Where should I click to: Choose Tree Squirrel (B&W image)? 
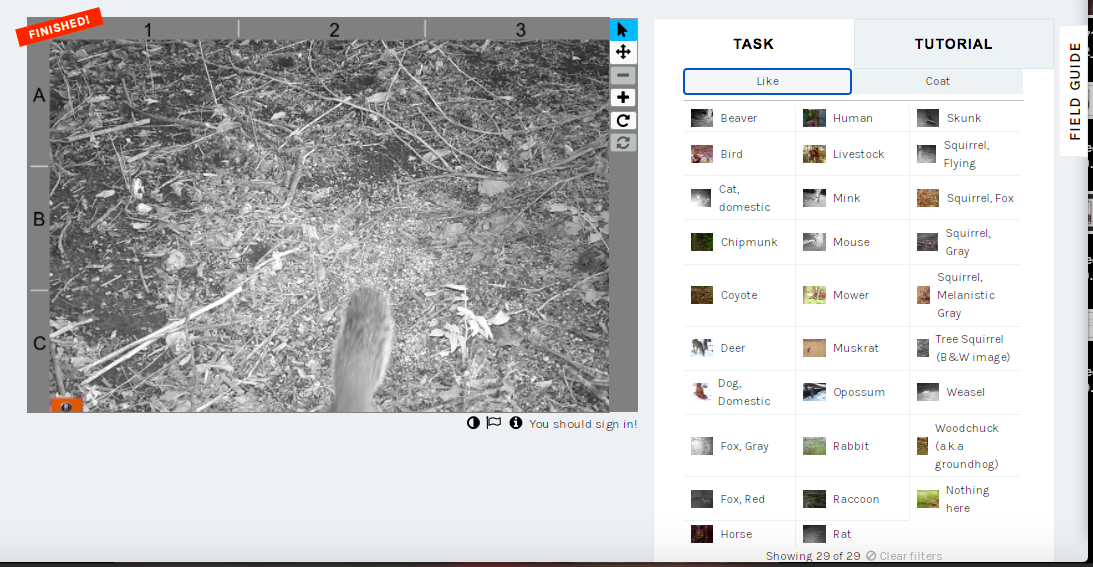[x=965, y=348]
